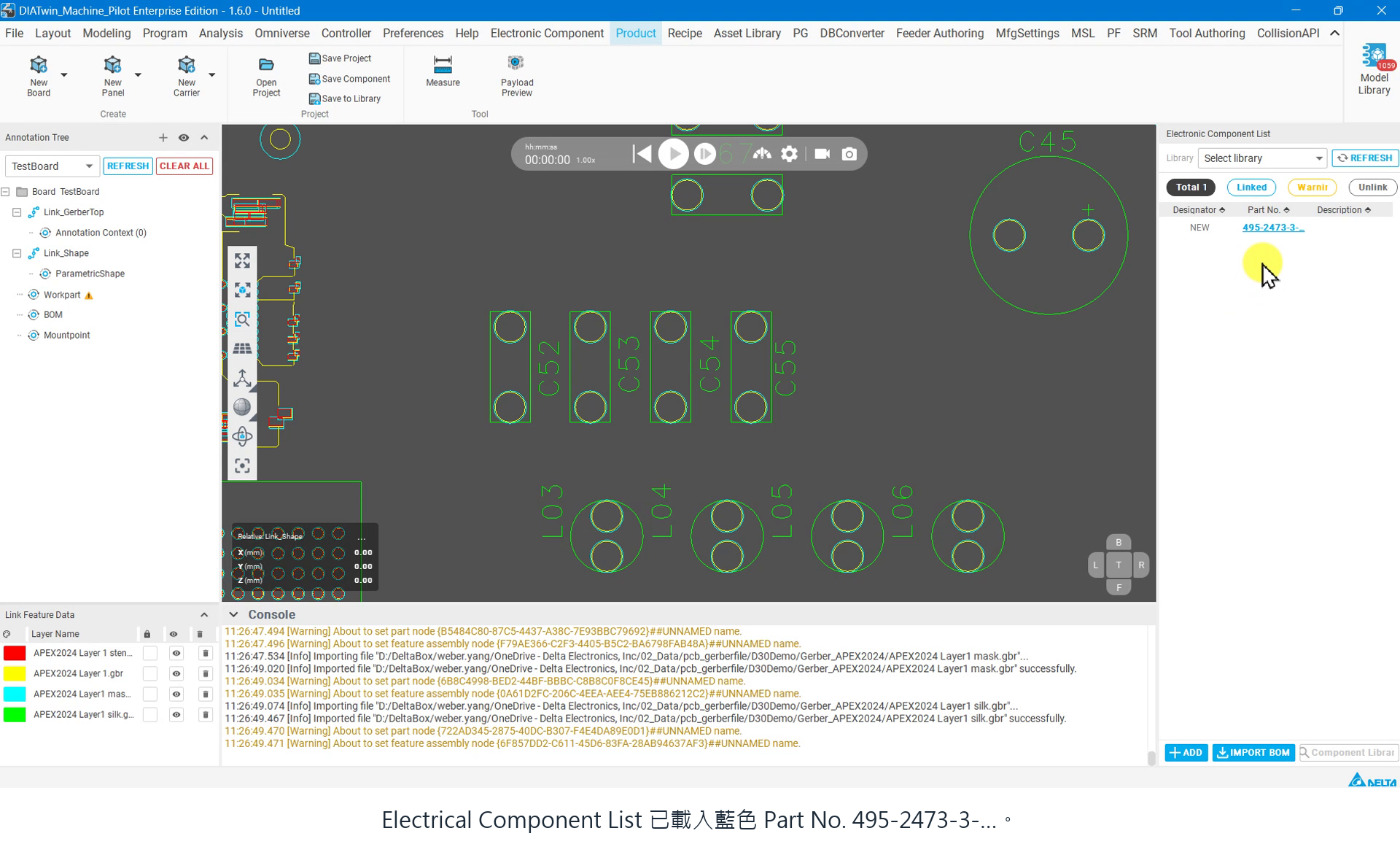Click the perspective grid icon in the viewport
This screenshot has height=855, width=1400.
242,349
